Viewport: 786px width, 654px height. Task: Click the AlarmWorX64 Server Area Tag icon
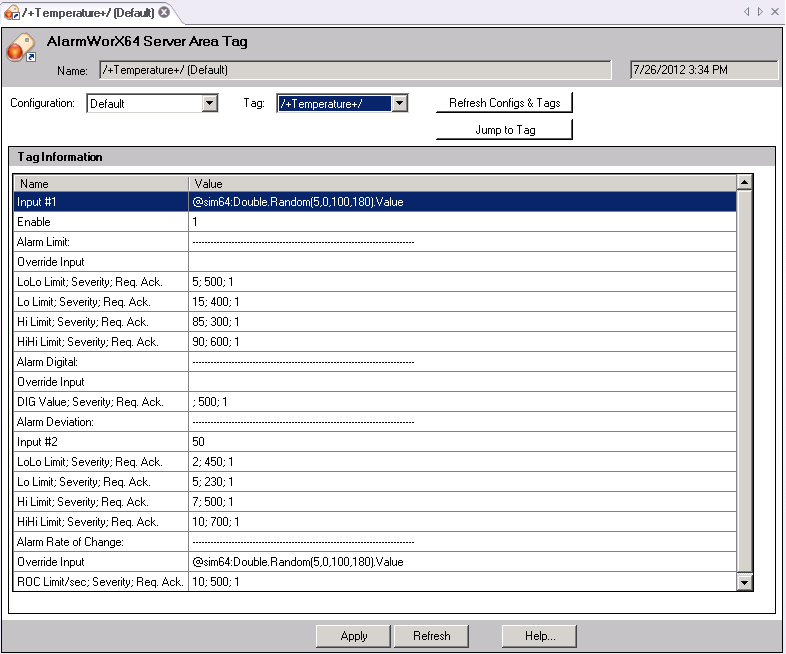click(21, 47)
